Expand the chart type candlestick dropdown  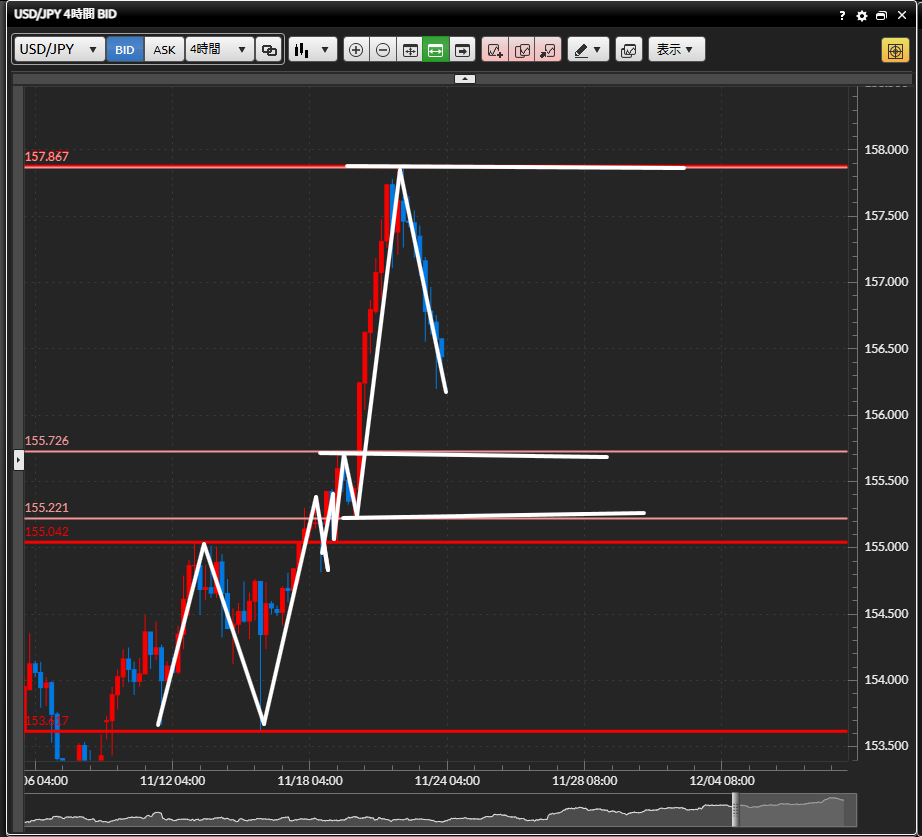pos(312,50)
